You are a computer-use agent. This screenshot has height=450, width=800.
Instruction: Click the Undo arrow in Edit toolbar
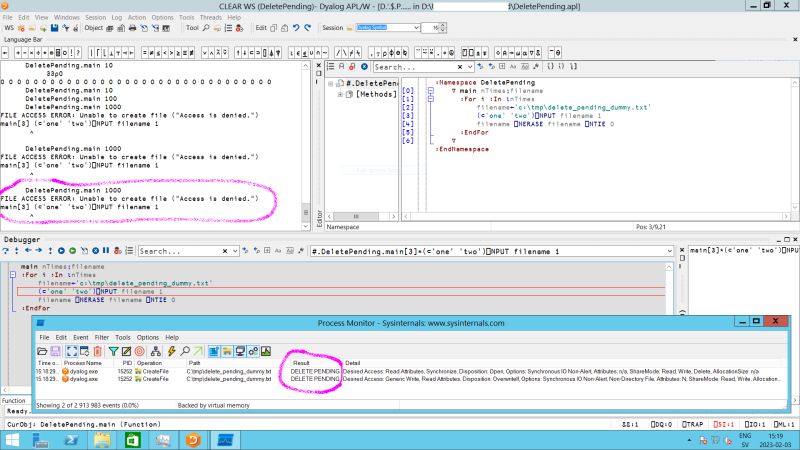(296, 28)
